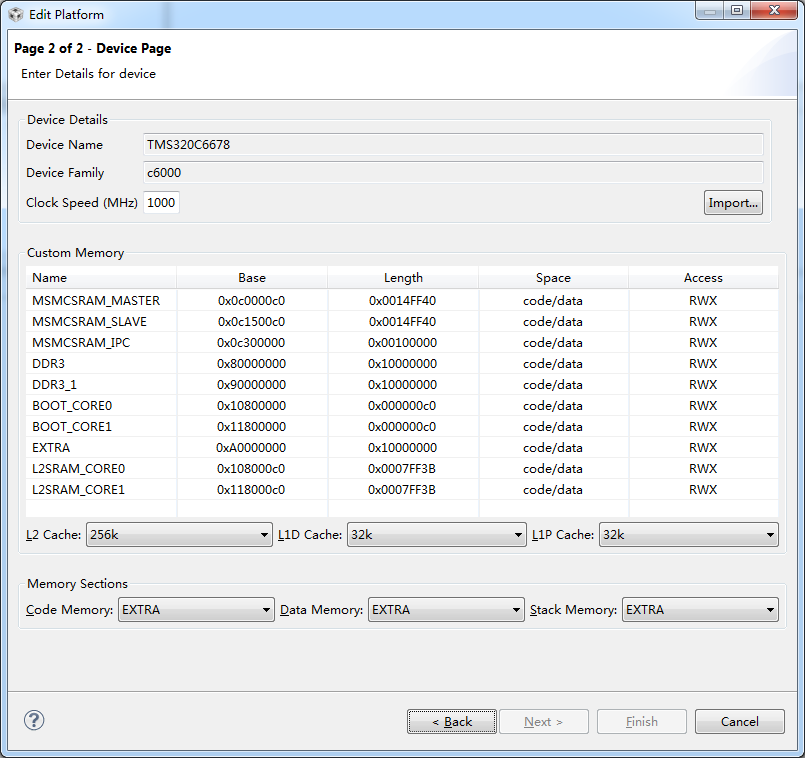Click base address 0x0c0000c0
The width and height of the screenshot is (805, 758).
point(252,300)
